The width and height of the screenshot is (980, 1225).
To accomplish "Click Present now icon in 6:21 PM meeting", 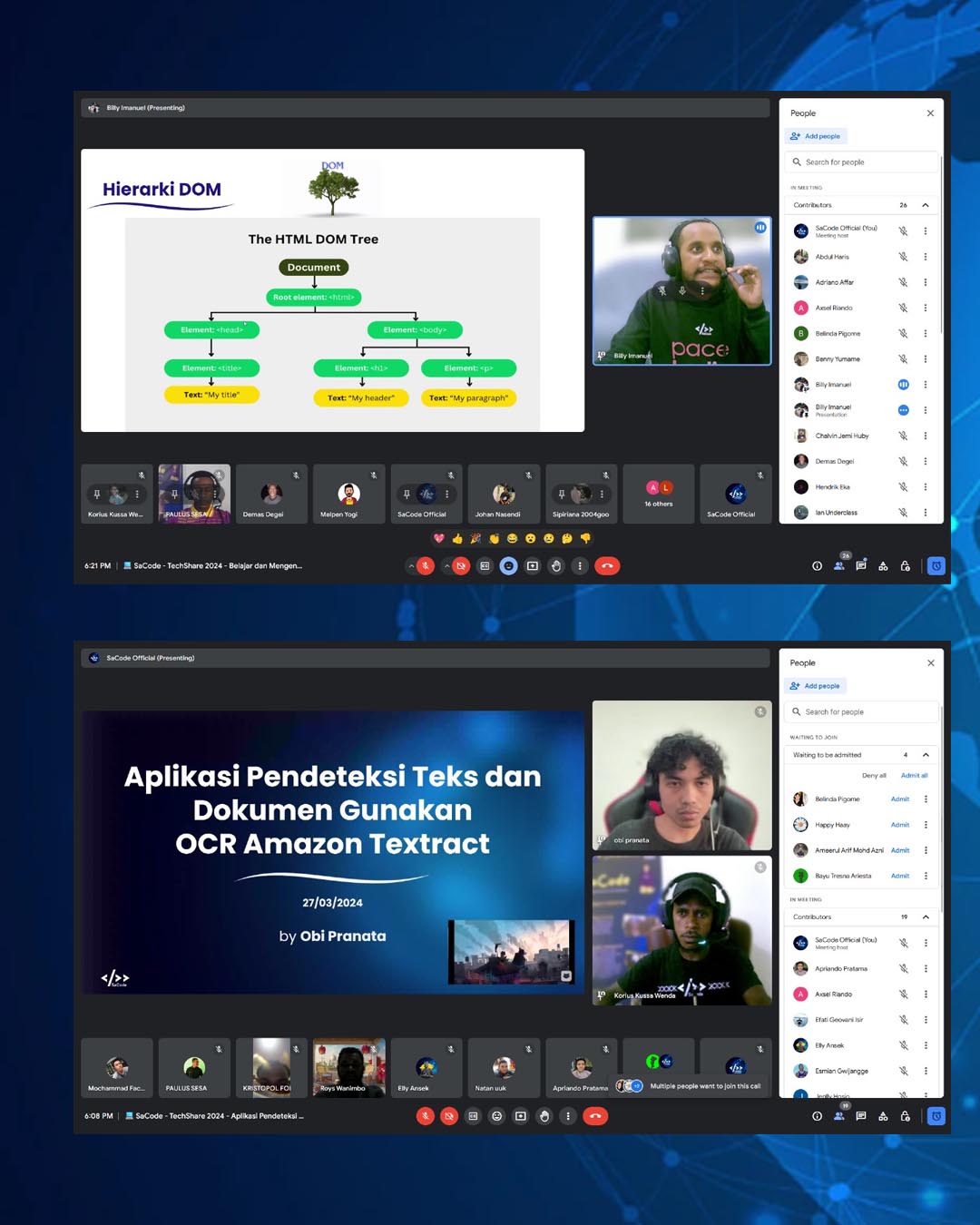I will click(533, 566).
